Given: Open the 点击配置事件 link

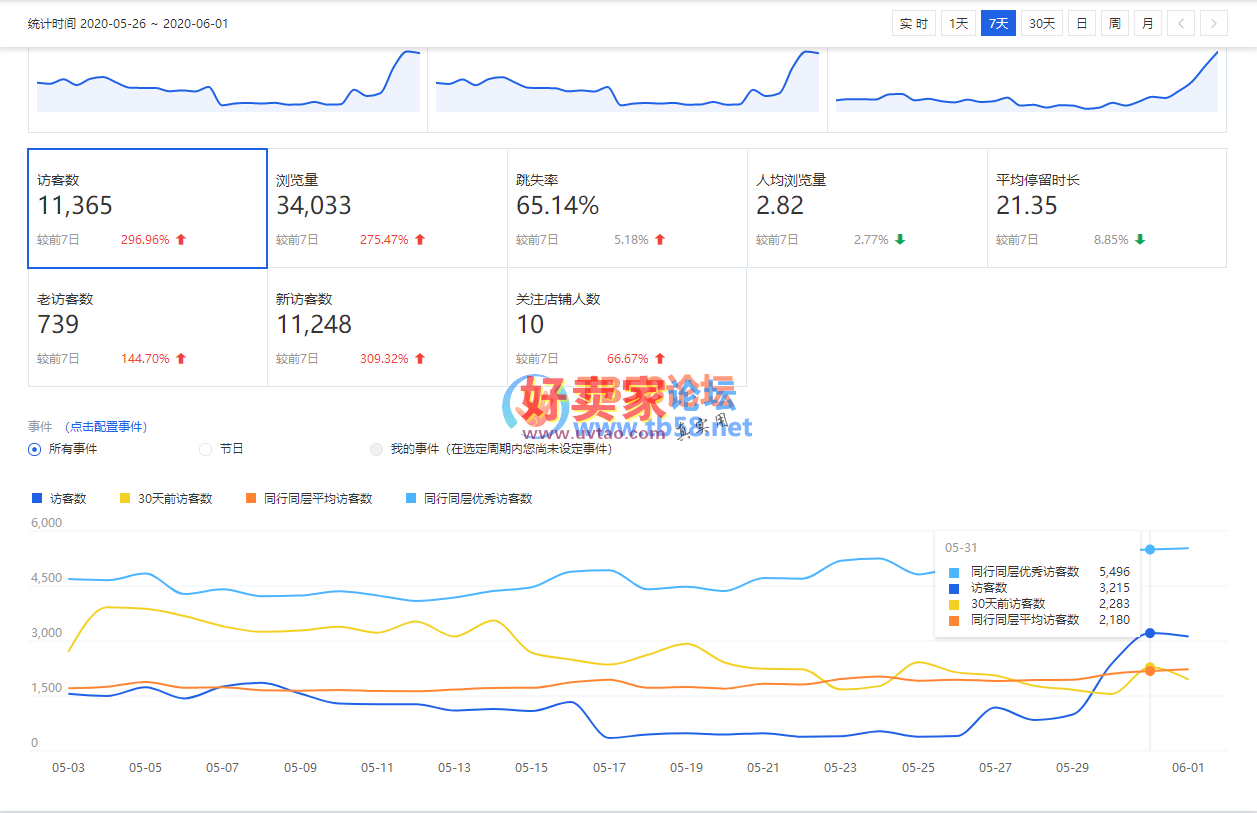Looking at the screenshot, I should 105,426.
